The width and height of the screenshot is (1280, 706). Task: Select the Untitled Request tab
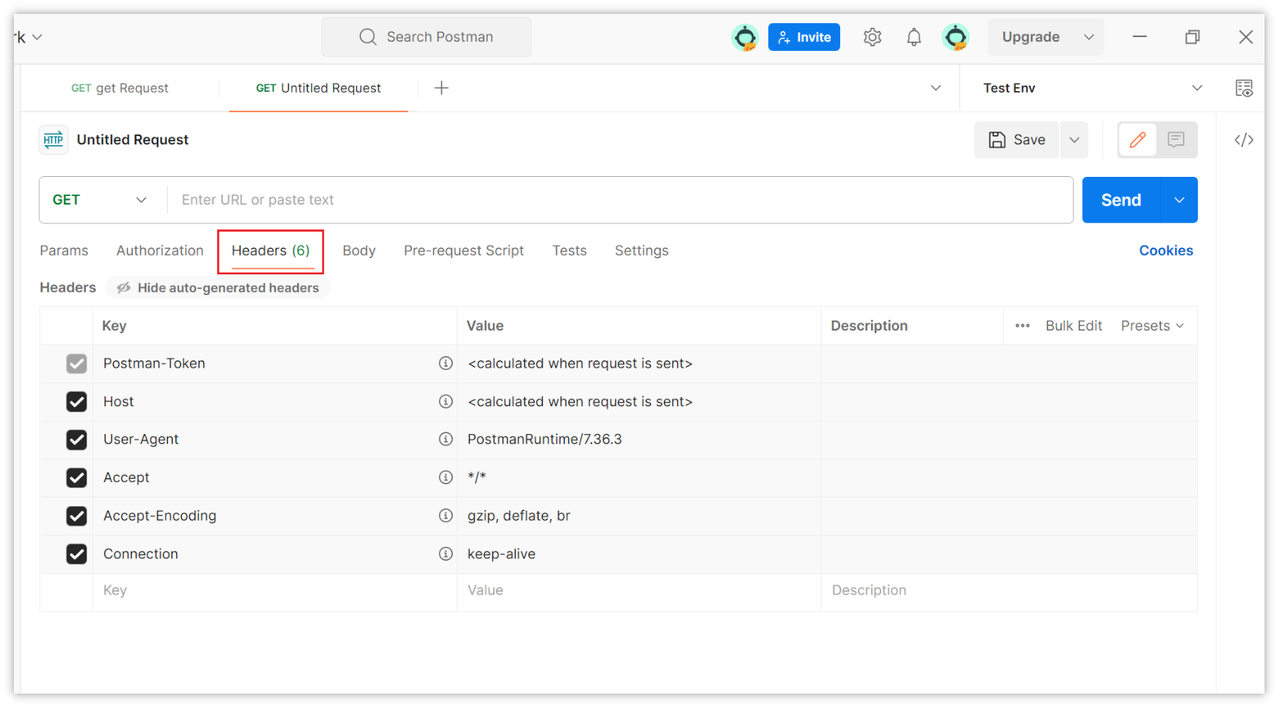coord(318,88)
